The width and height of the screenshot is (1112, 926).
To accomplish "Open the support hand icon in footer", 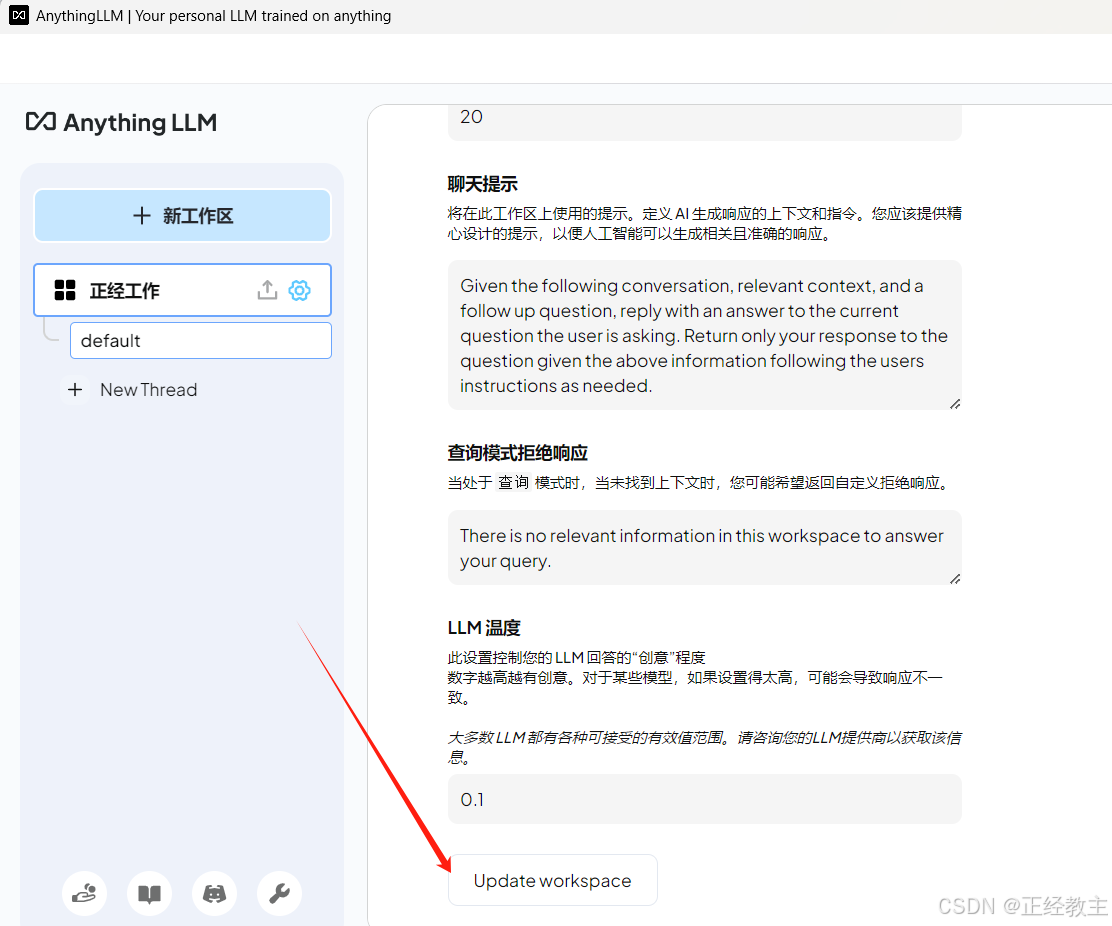I will tap(84, 893).
